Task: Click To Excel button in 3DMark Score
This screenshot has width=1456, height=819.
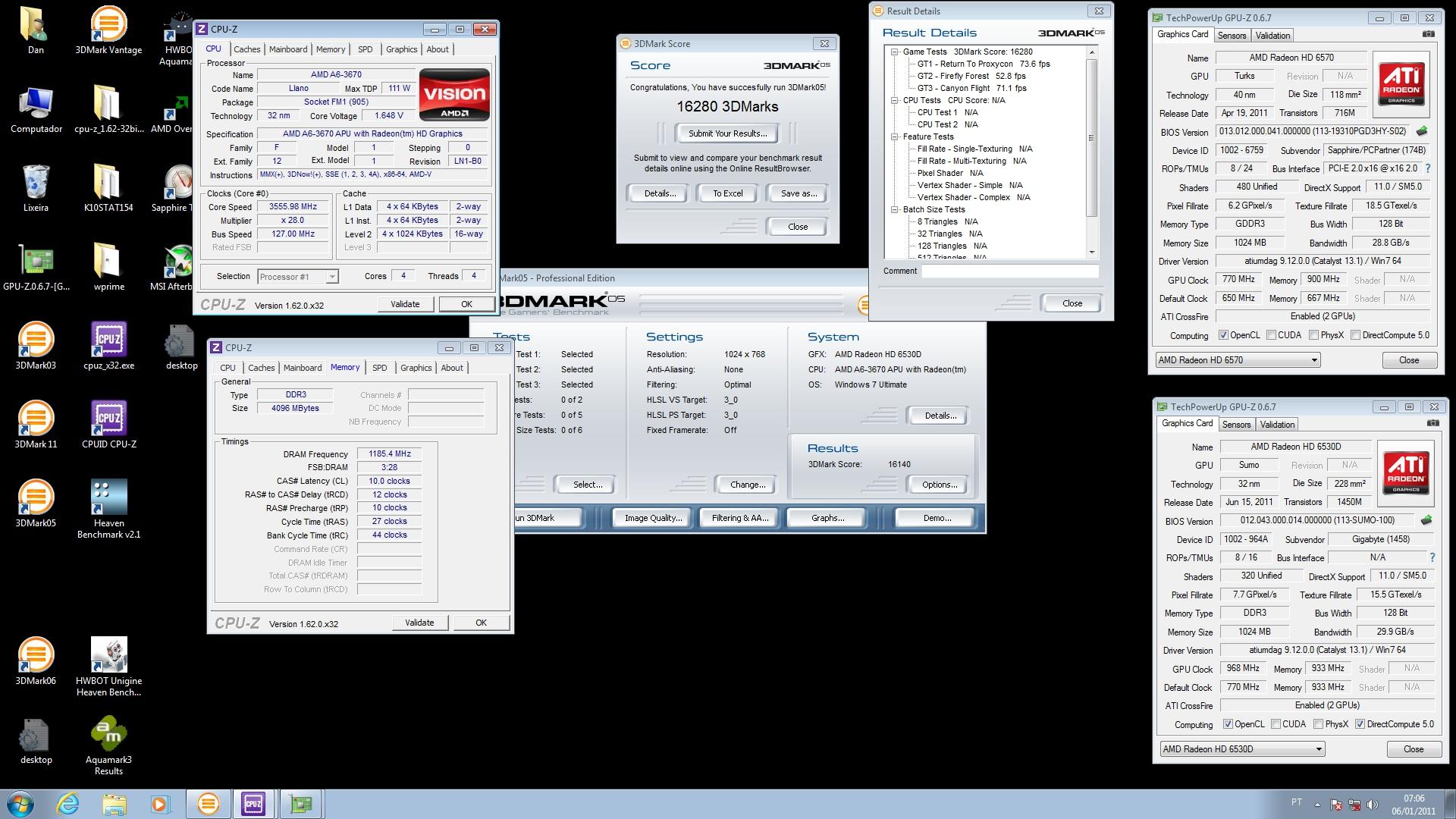Action: point(727,193)
